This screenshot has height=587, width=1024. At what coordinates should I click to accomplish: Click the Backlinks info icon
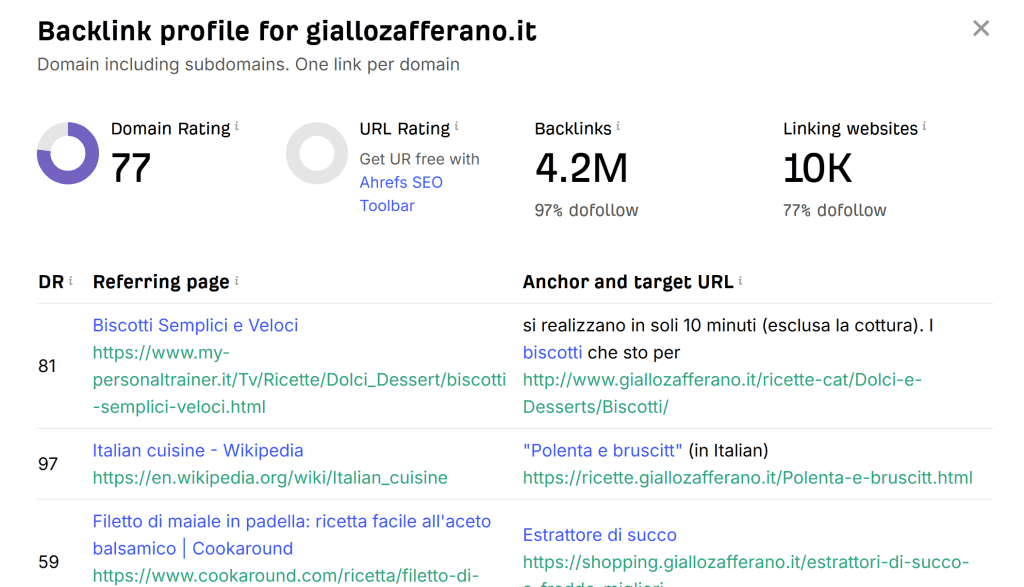(x=618, y=126)
